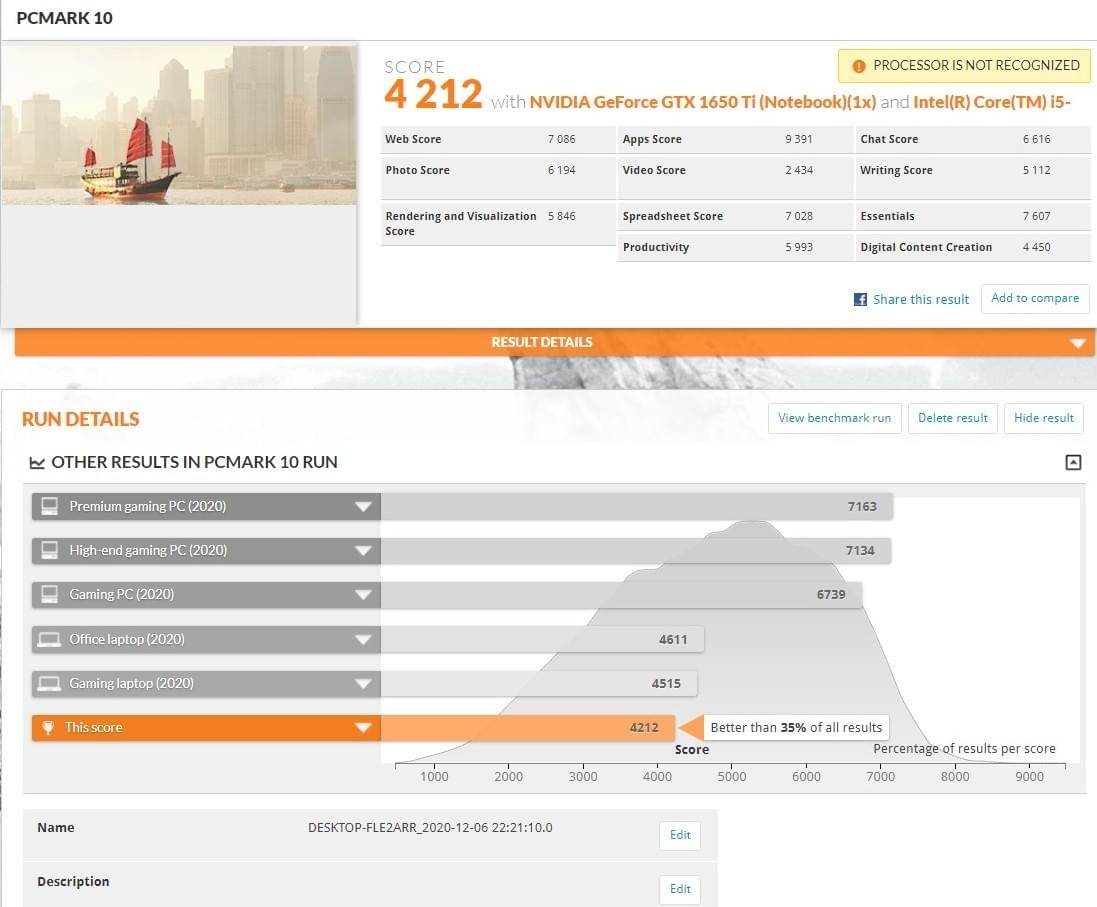The height and width of the screenshot is (907, 1097).
Task: Click the trophy icon on This score row
Action: (48, 728)
